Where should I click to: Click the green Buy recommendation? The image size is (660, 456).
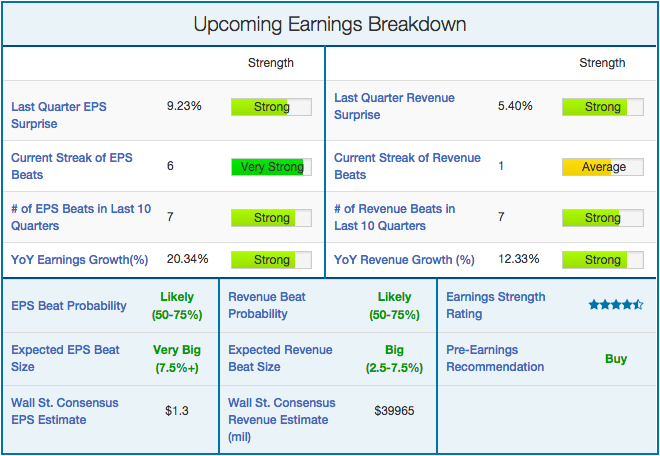pos(616,358)
